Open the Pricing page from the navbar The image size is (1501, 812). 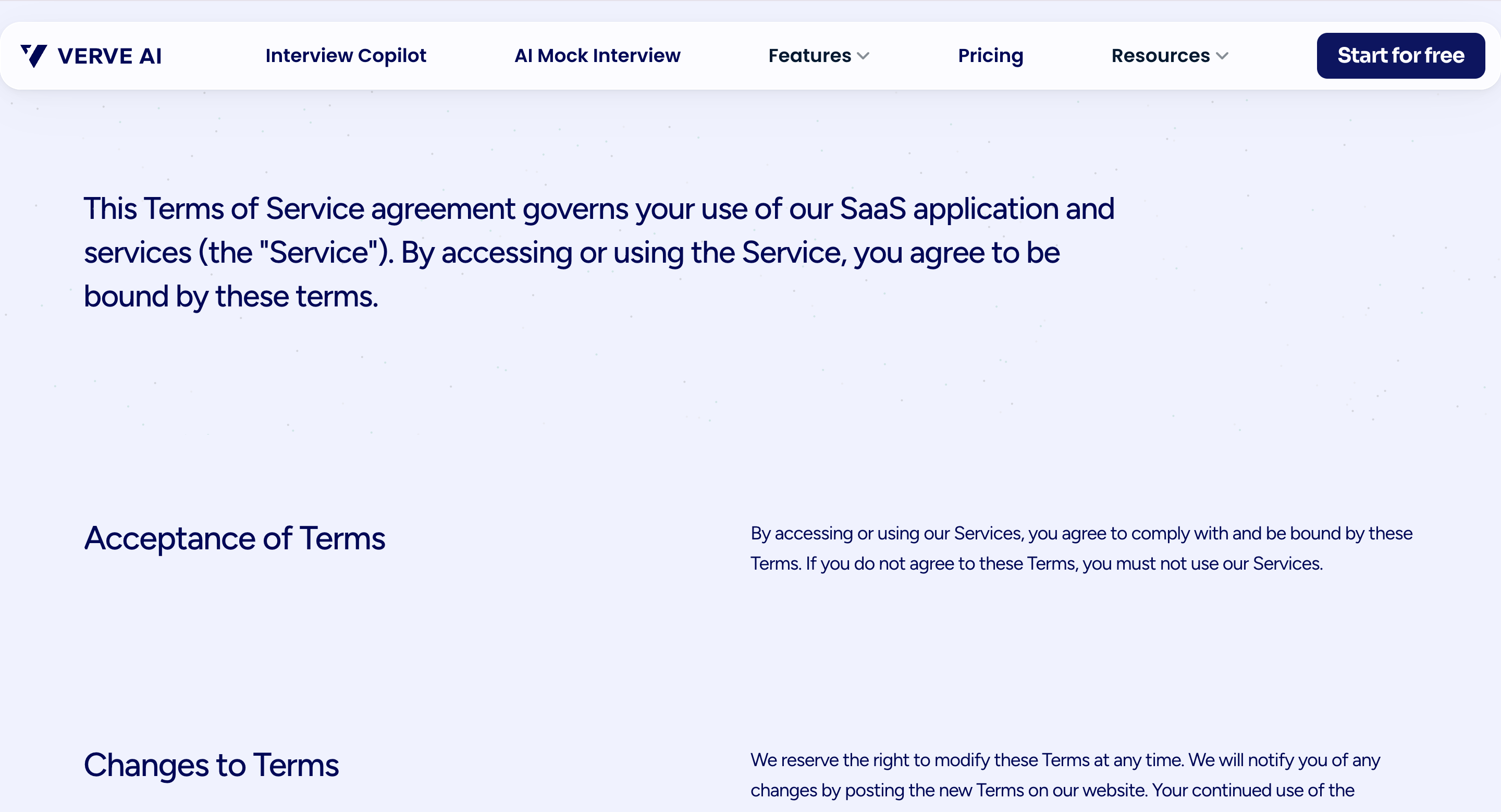991,55
